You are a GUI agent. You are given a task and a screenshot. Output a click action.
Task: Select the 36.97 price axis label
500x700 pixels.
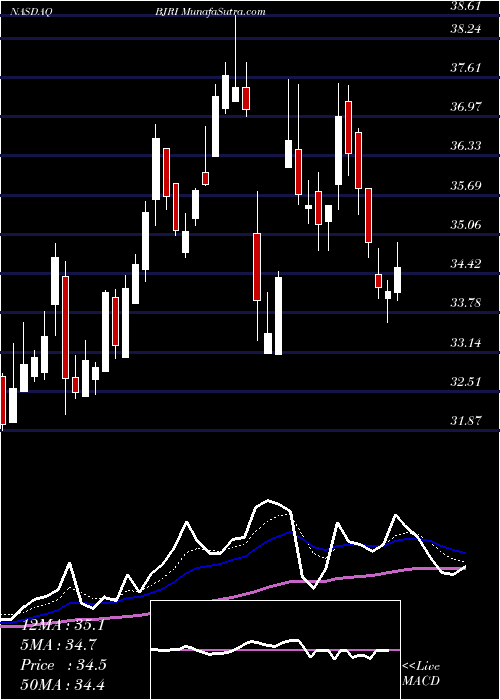(x=466, y=107)
